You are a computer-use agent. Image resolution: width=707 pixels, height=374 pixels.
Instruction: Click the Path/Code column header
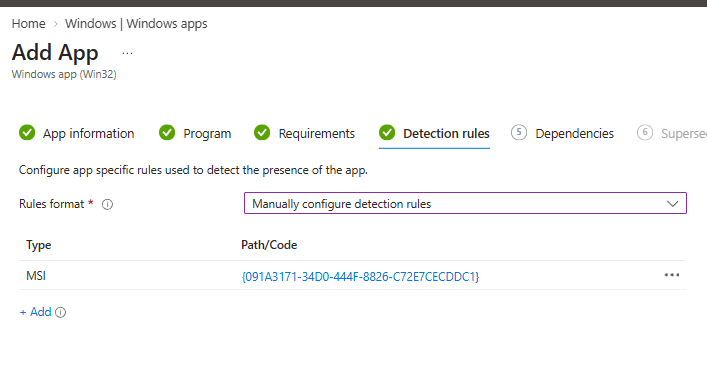click(x=269, y=245)
